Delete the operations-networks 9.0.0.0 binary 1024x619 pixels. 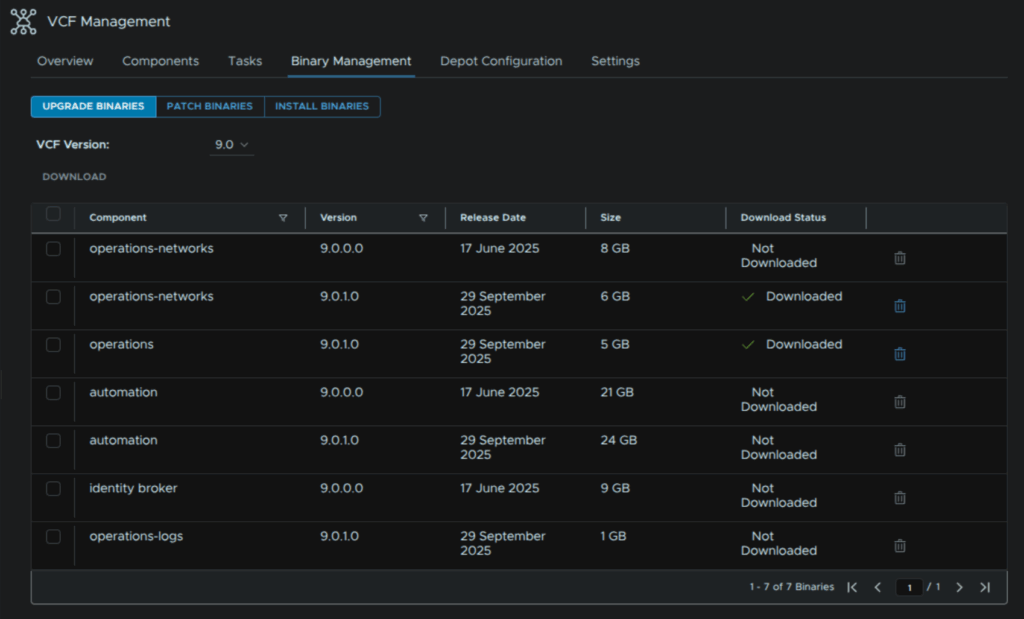pos(899,258)
